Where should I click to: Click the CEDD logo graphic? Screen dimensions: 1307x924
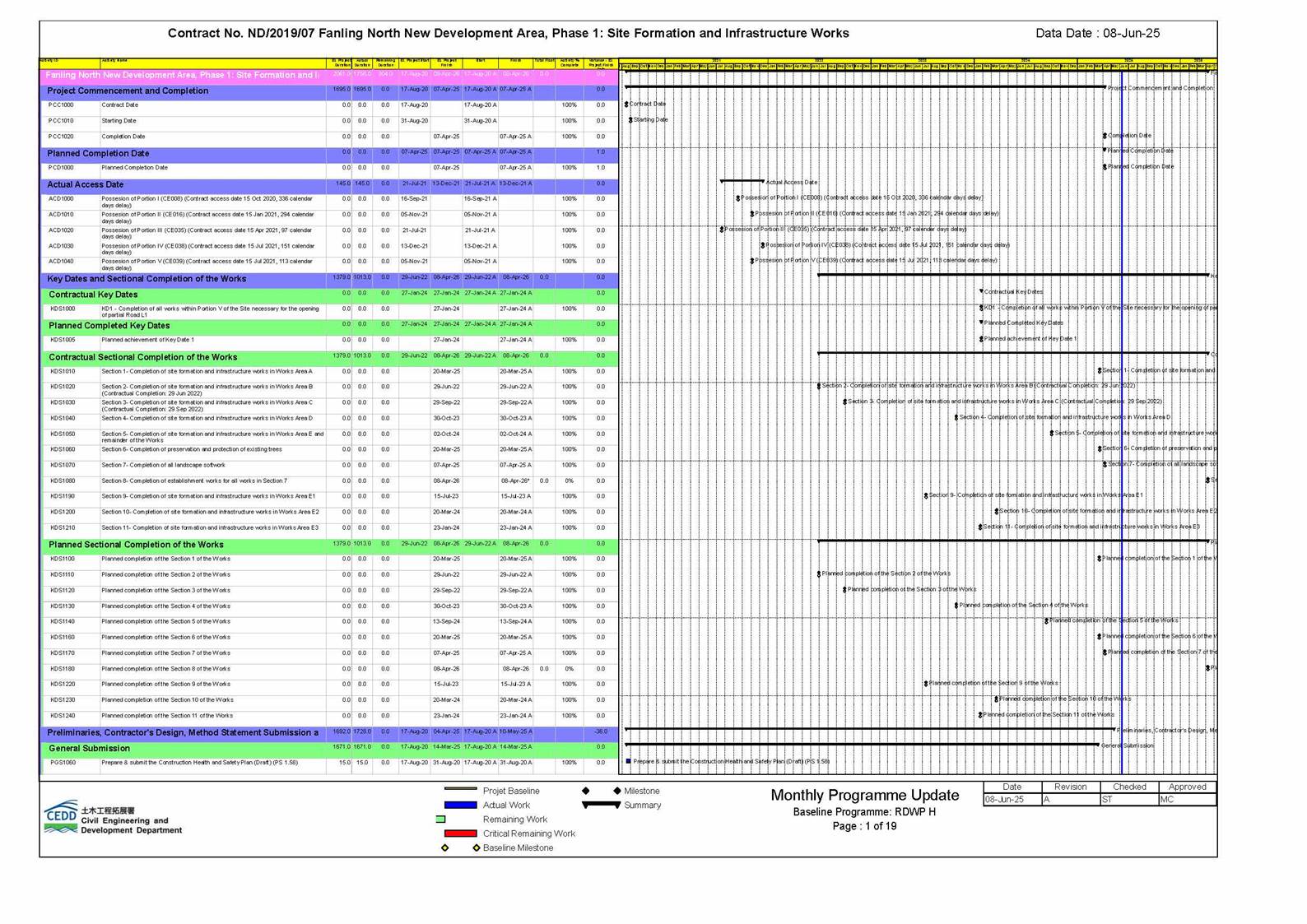coord(62,816)
